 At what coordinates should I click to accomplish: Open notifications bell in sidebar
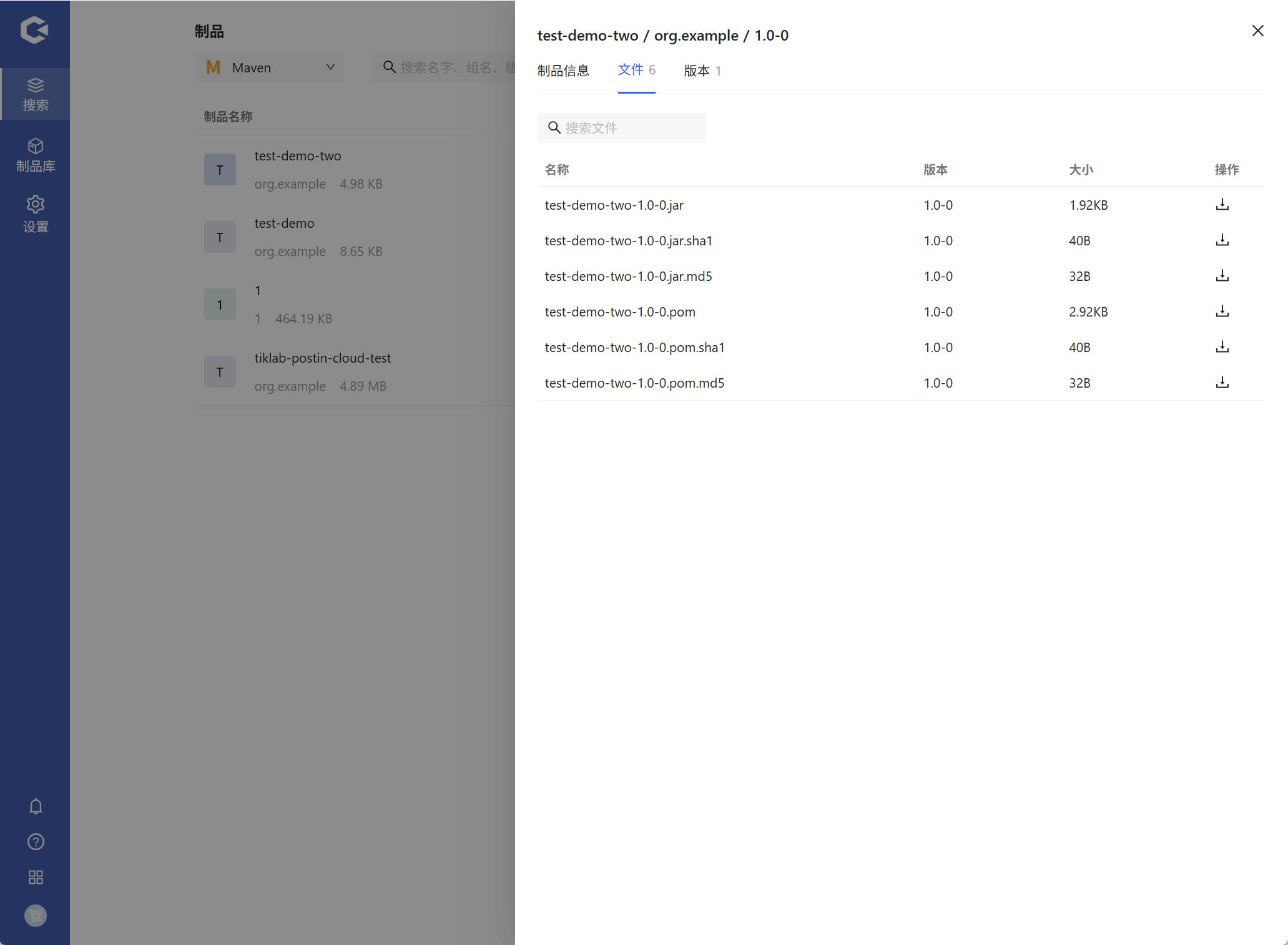[x=36, y=806]
